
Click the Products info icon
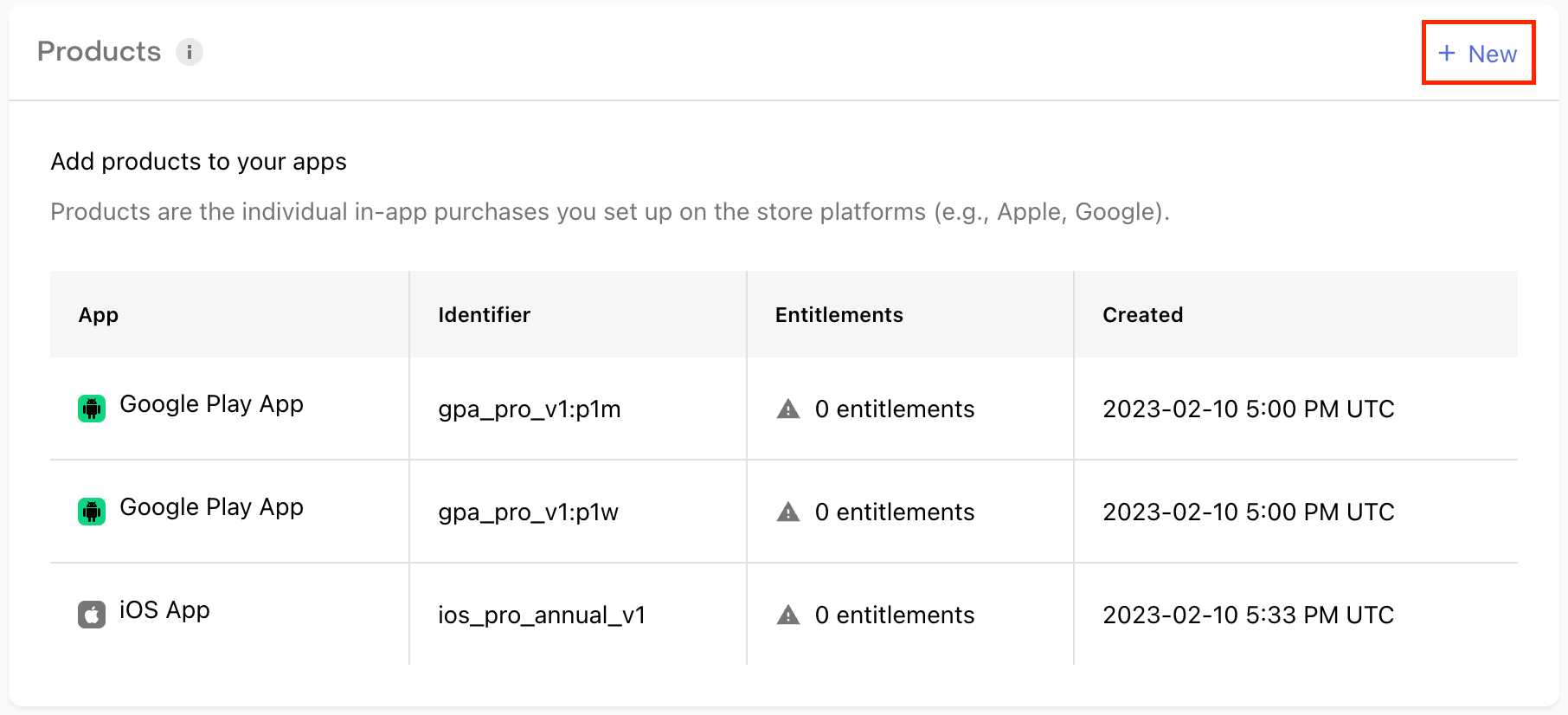tap(190, 52)
